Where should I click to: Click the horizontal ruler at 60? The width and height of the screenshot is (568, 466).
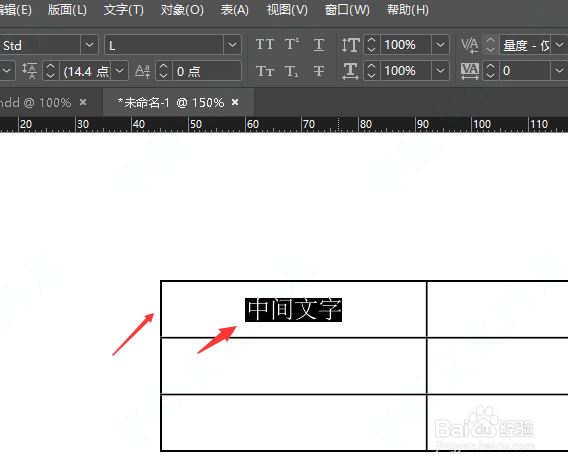pyautogui.click(x=252, y=124)
